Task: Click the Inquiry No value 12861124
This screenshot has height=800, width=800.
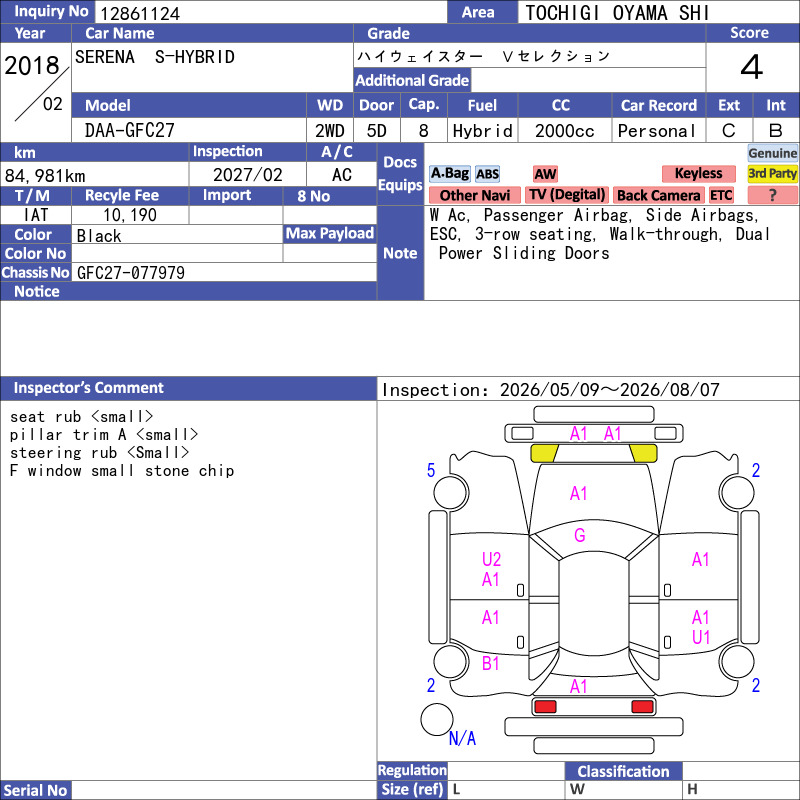Action: (140, 13)
